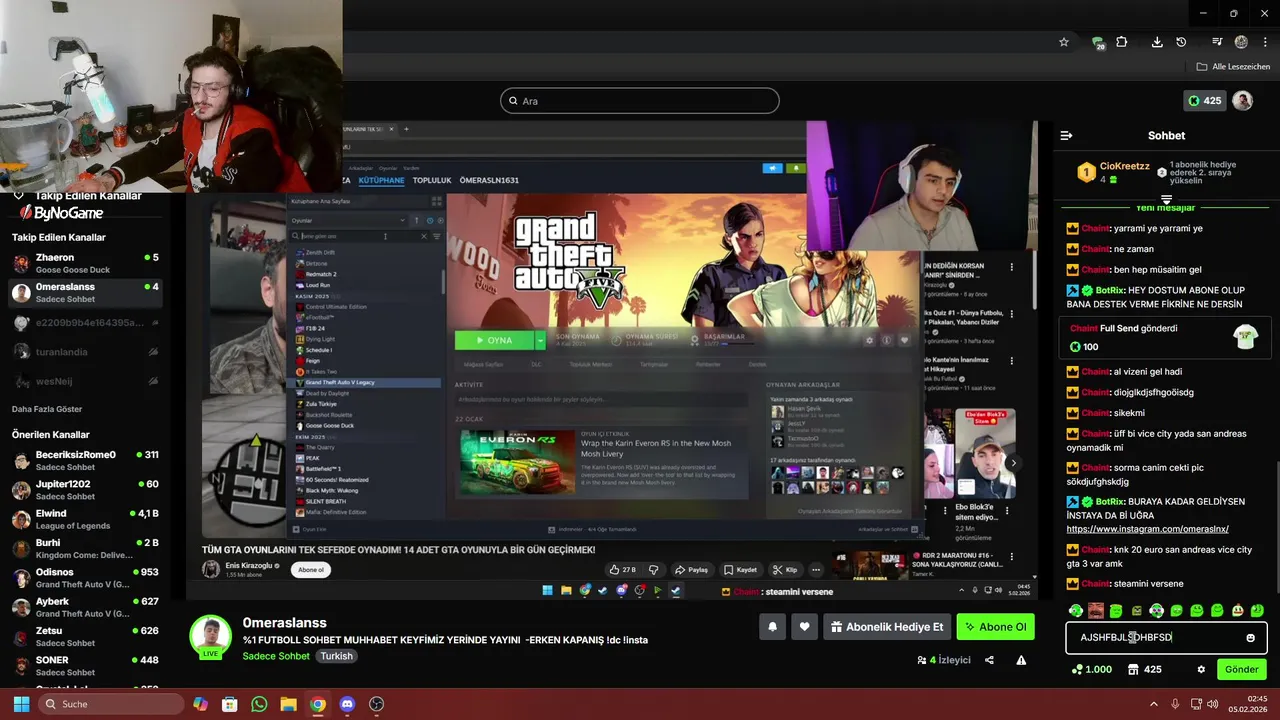The height and width of the screenshot is (720, 1280).
Task: Click the ByNoGame sidebar logo
Action: click(60, 213)
